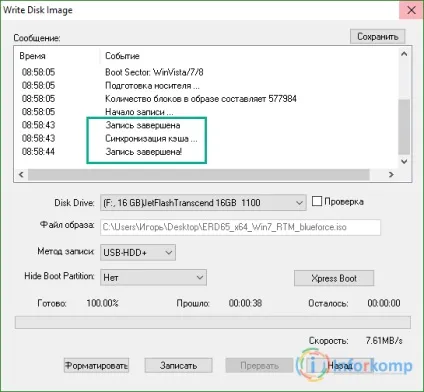Click the horizontal scrollbar thumb in log
The width and height of the screenshot is (424, 392).
coord(199,174)
